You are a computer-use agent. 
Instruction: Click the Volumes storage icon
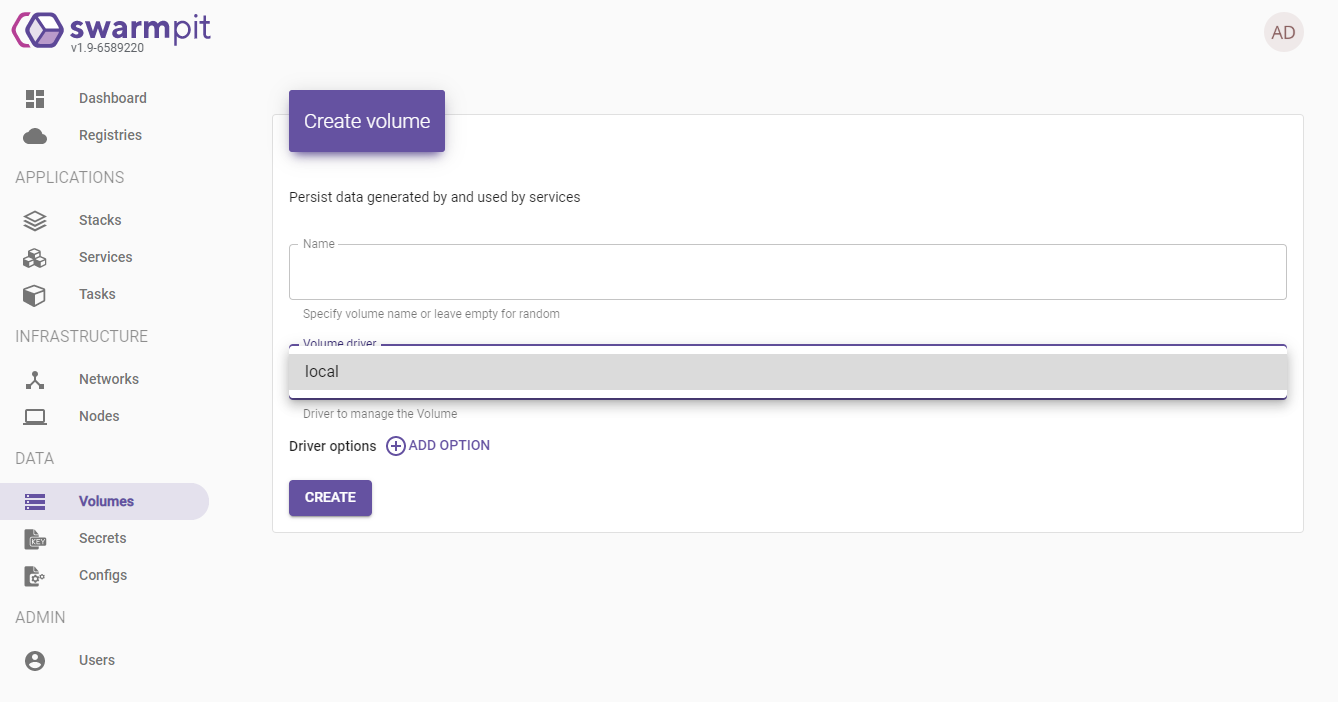click(x=35, y=501)
